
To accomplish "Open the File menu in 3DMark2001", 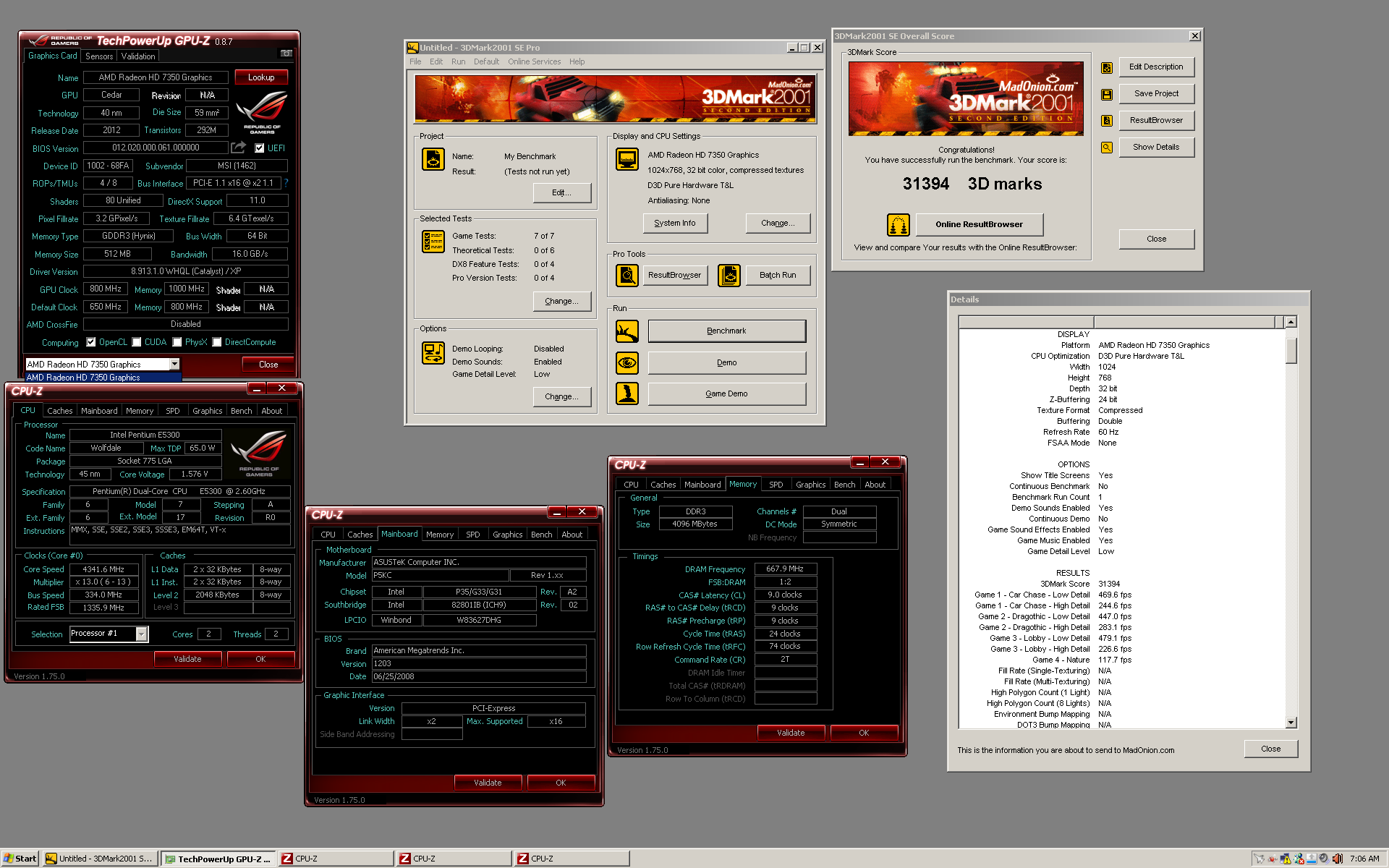I will 415,61.
